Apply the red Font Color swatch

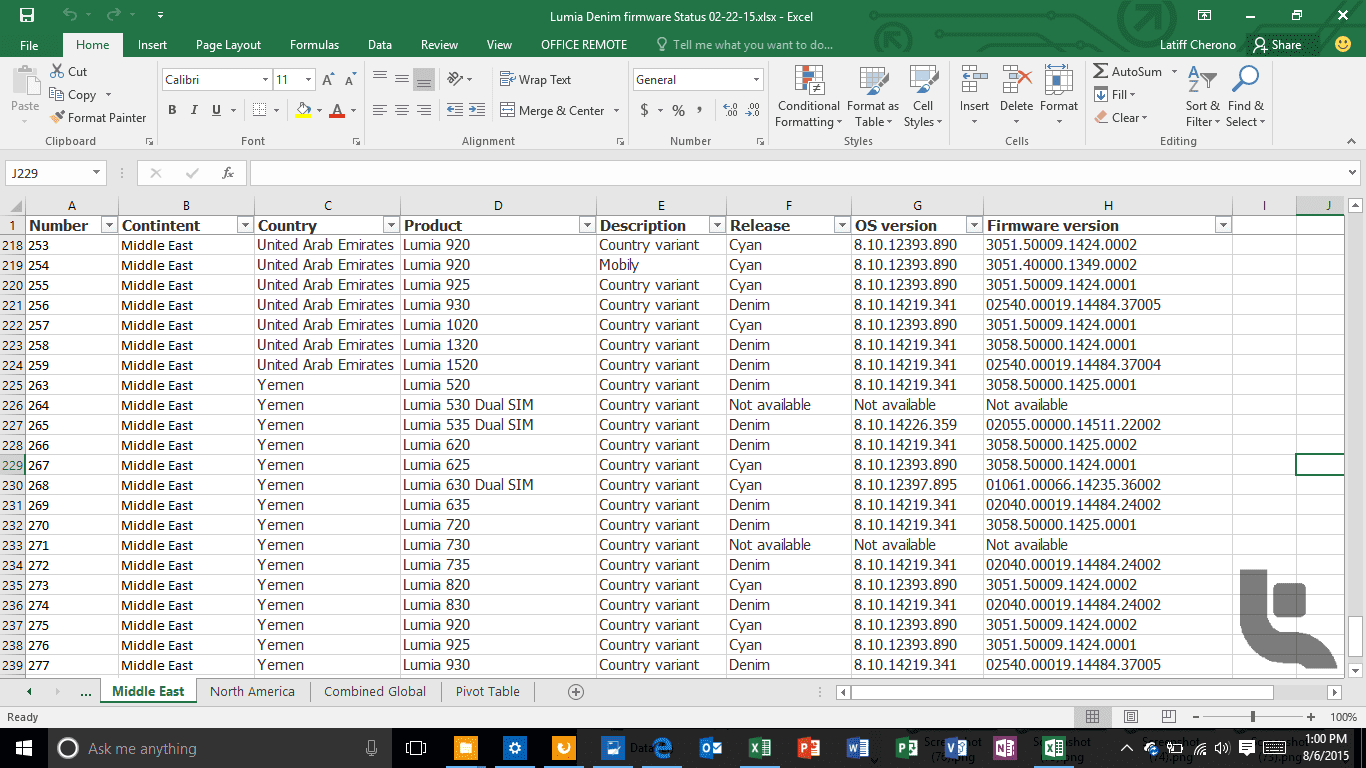(338, 111)
